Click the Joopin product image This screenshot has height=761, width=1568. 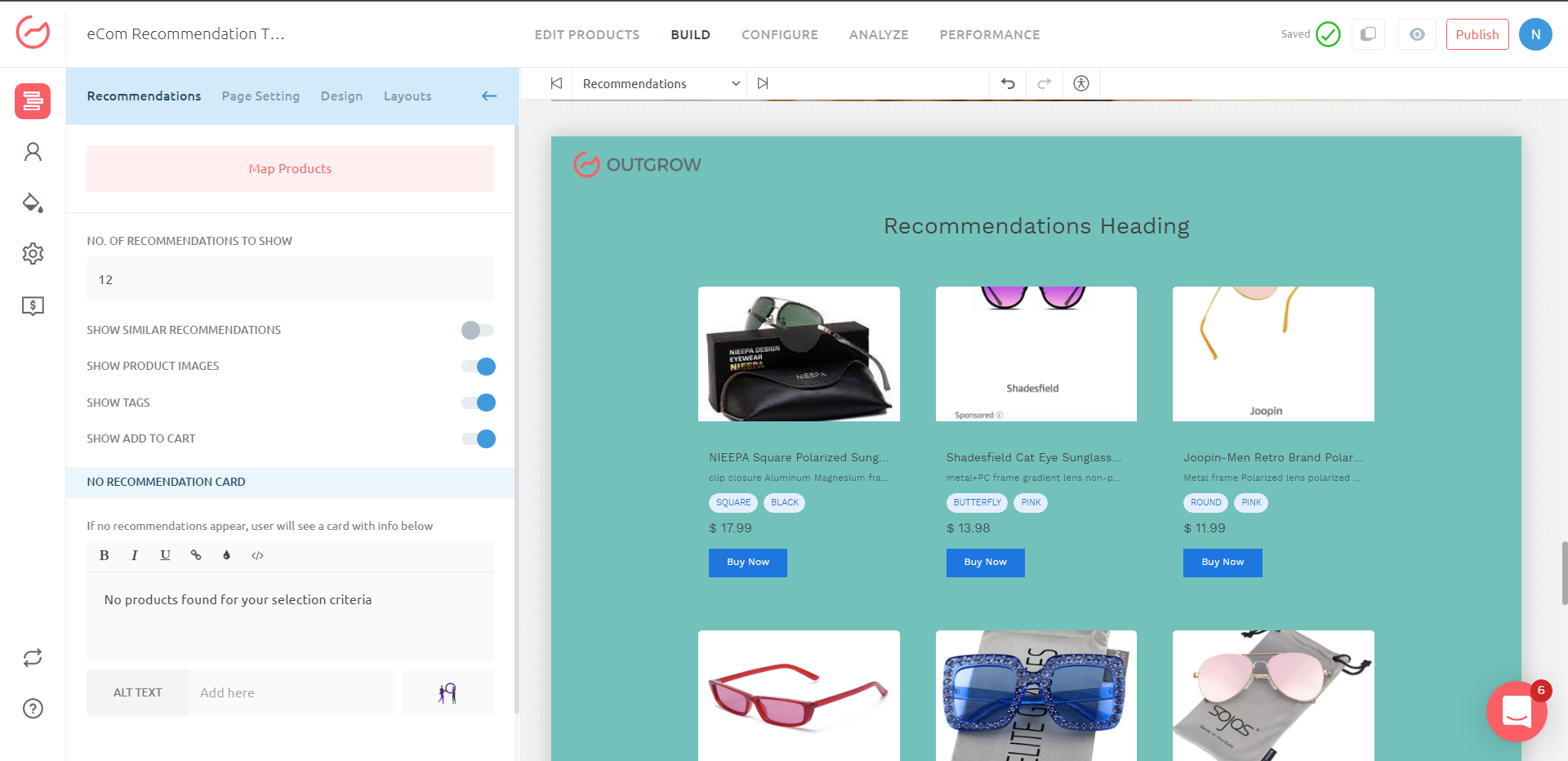coord(1273,354)
